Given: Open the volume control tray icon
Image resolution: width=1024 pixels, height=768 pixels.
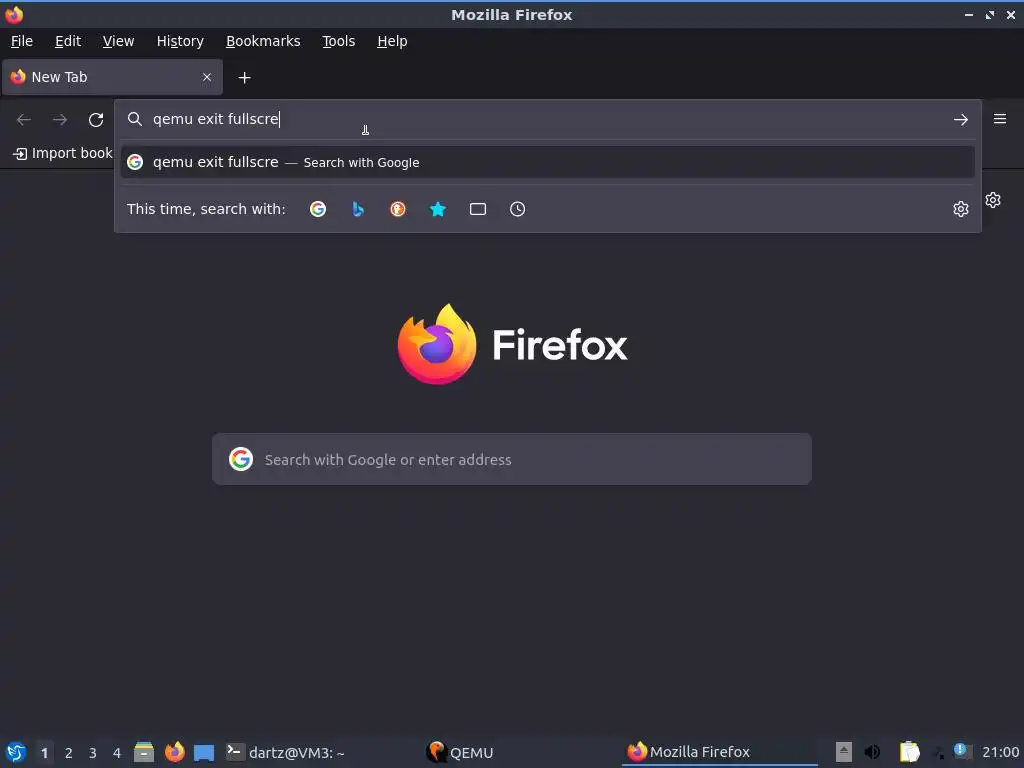Looking at the screenshot, I should 872,752.
